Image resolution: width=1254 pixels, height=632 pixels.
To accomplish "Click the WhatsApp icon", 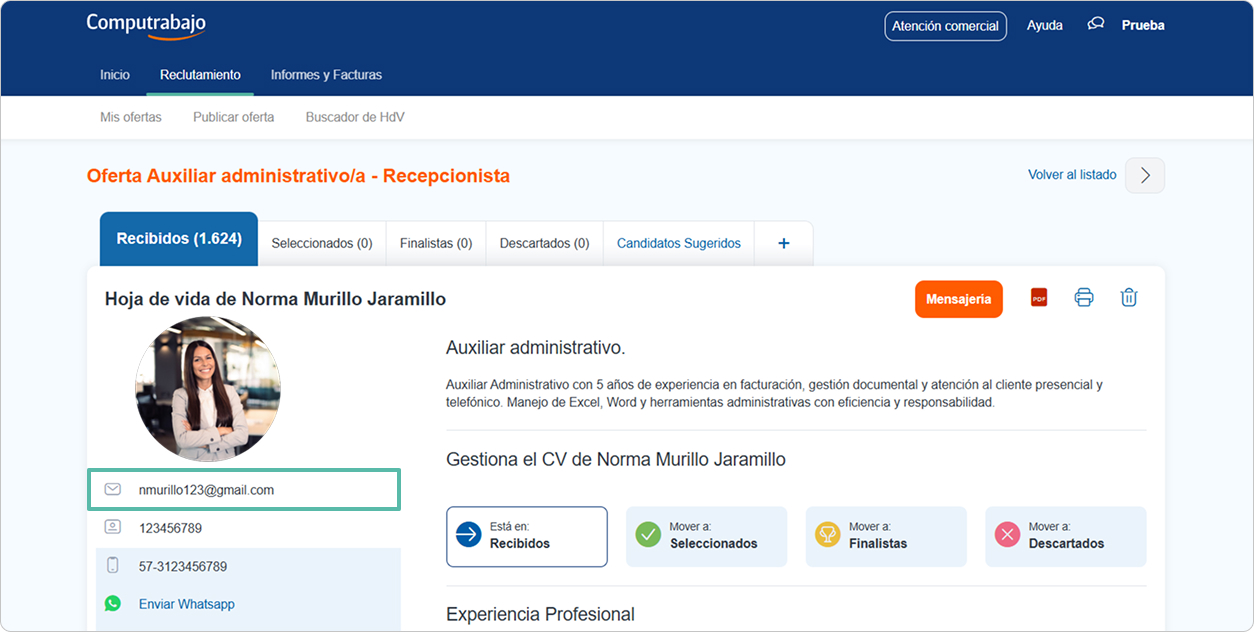I will (113, 604).
